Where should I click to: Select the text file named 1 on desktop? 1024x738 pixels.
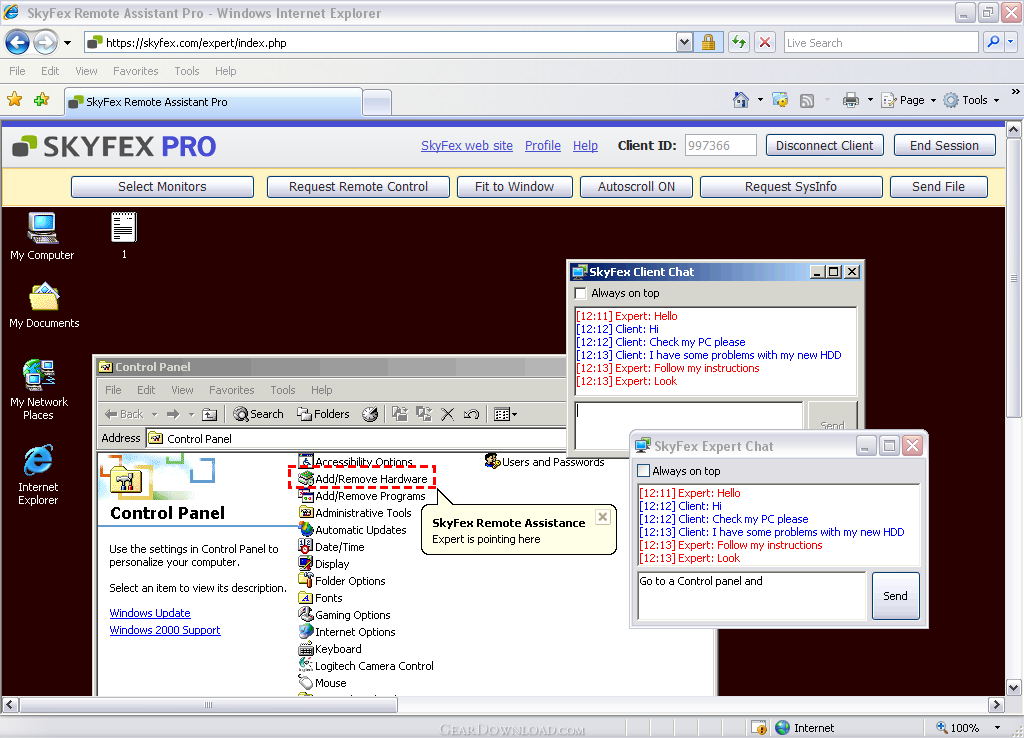coord(123,236)
